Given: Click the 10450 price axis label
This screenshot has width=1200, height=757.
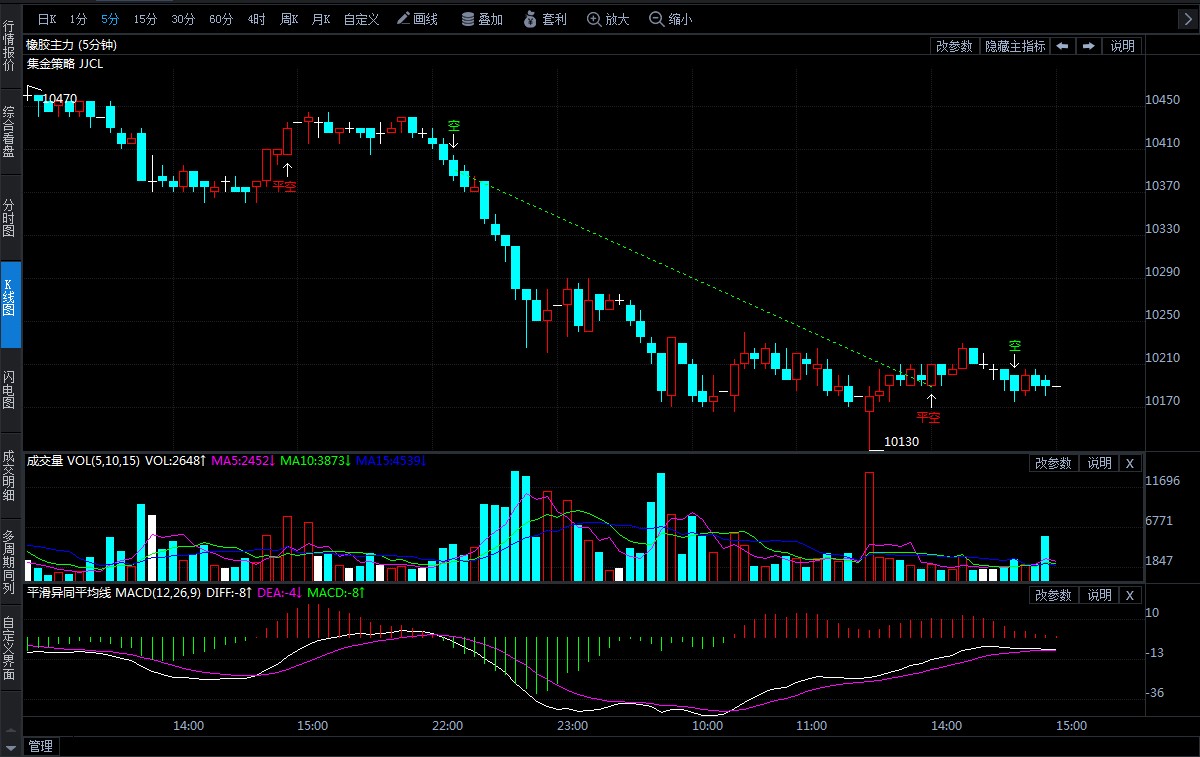Looking at the screenshot, I should (x=1163, y=100).
